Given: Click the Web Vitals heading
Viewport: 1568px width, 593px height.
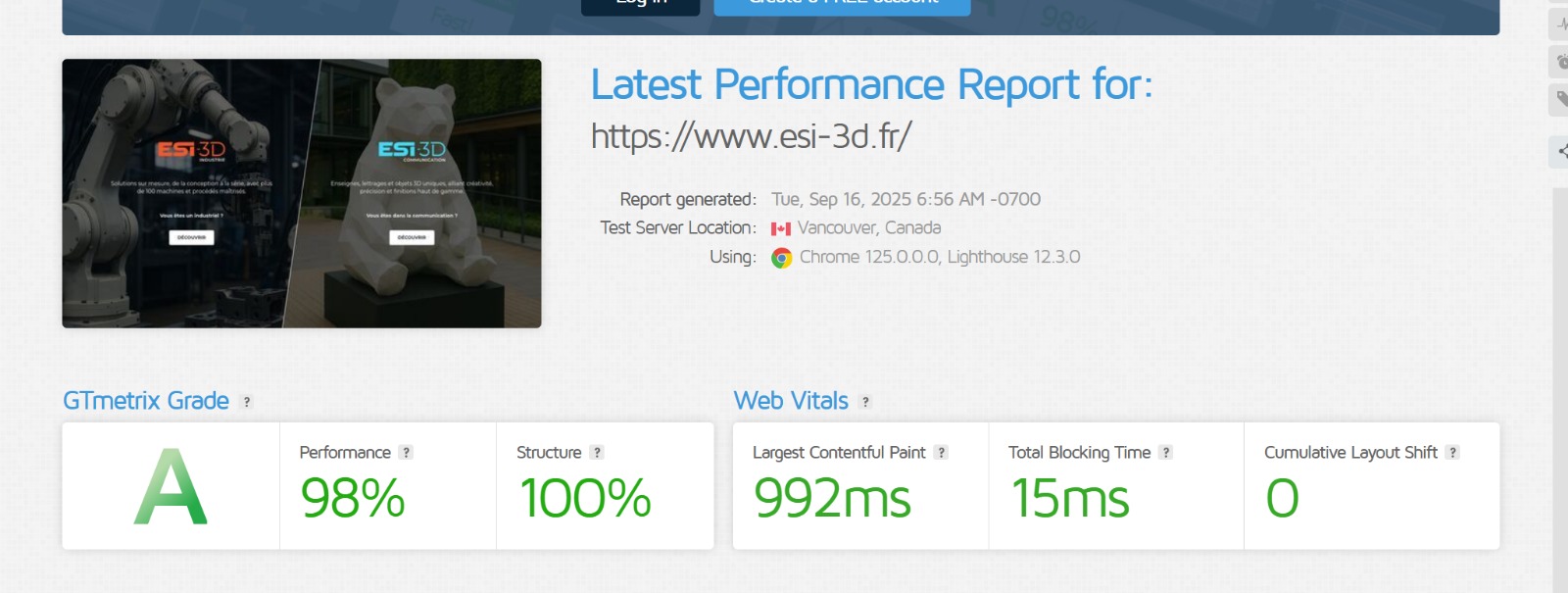Looking at the screenshot, I should (791, 401).
